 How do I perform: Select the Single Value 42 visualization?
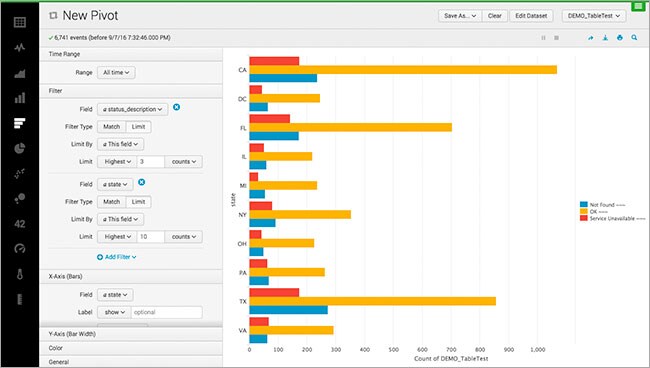tap(19, 224)
